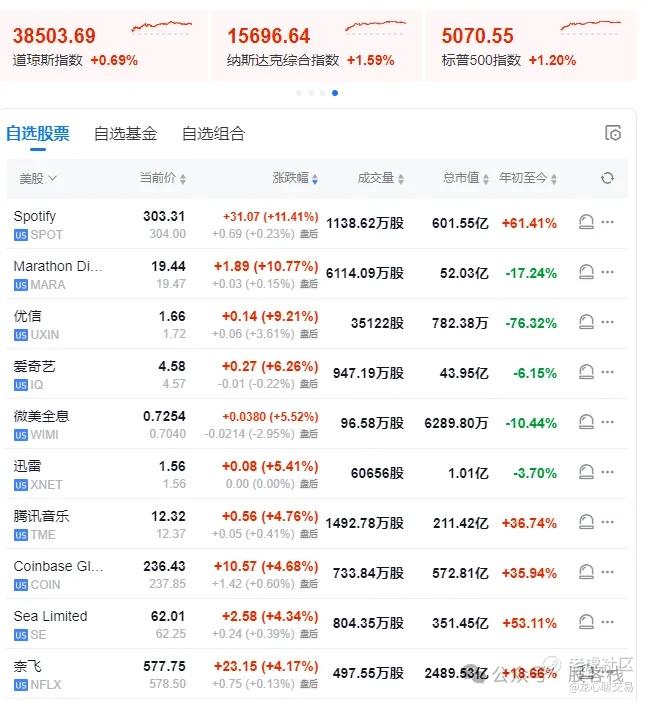The width and height of the screenshot is (645, 701).
Task: Click year-to-date value -76.32%
Action: click(531, 323)
